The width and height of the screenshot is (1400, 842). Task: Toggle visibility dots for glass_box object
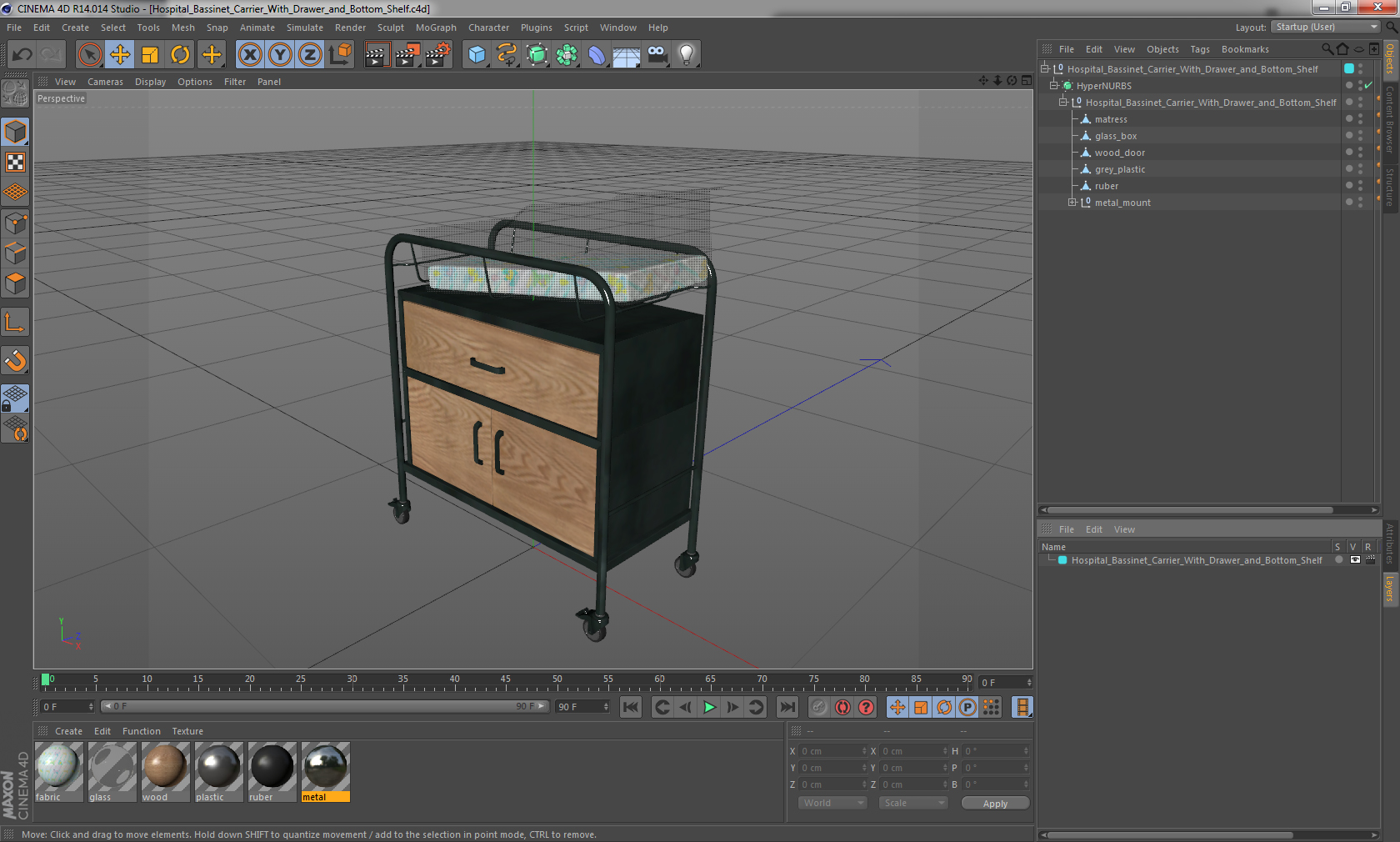tap(1361, 136)
